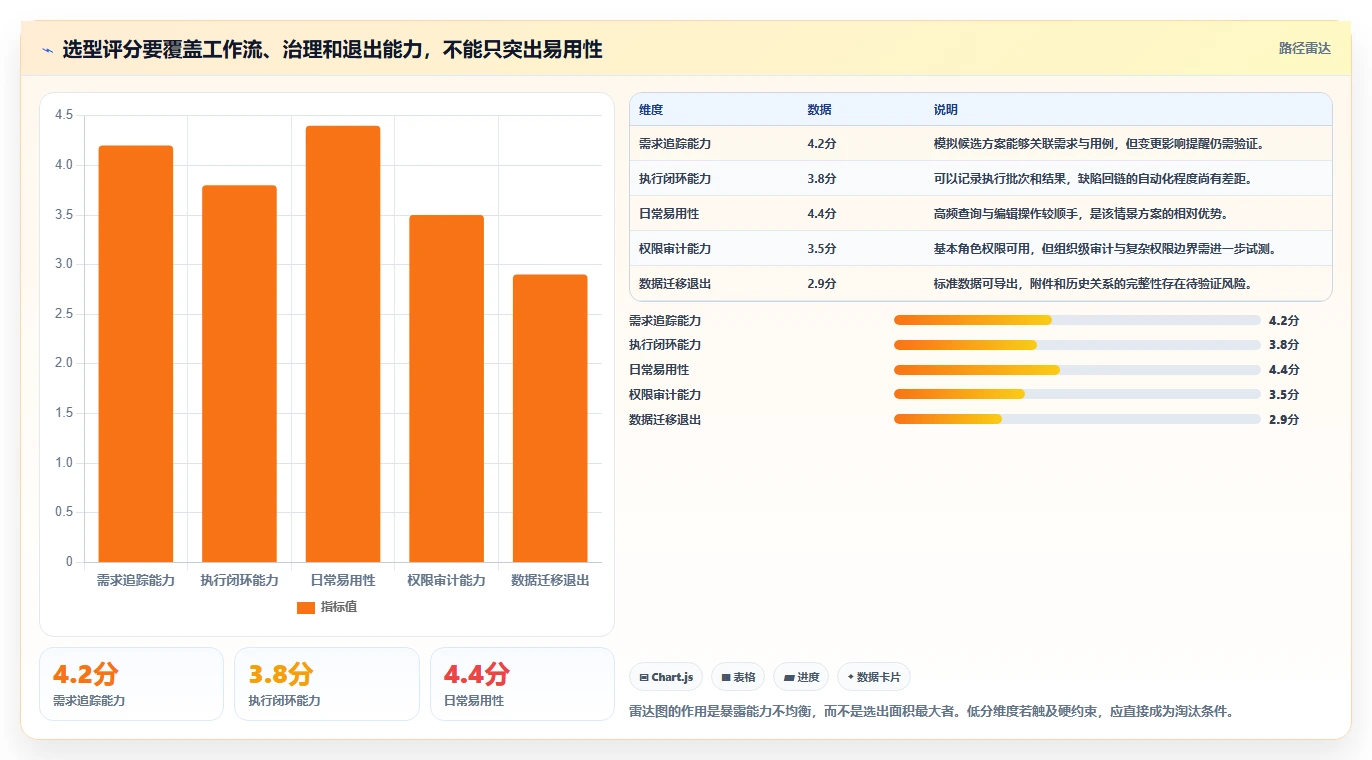Click the shortest bar, 数据迁移退出, in the chart

[x=550, y=418]
